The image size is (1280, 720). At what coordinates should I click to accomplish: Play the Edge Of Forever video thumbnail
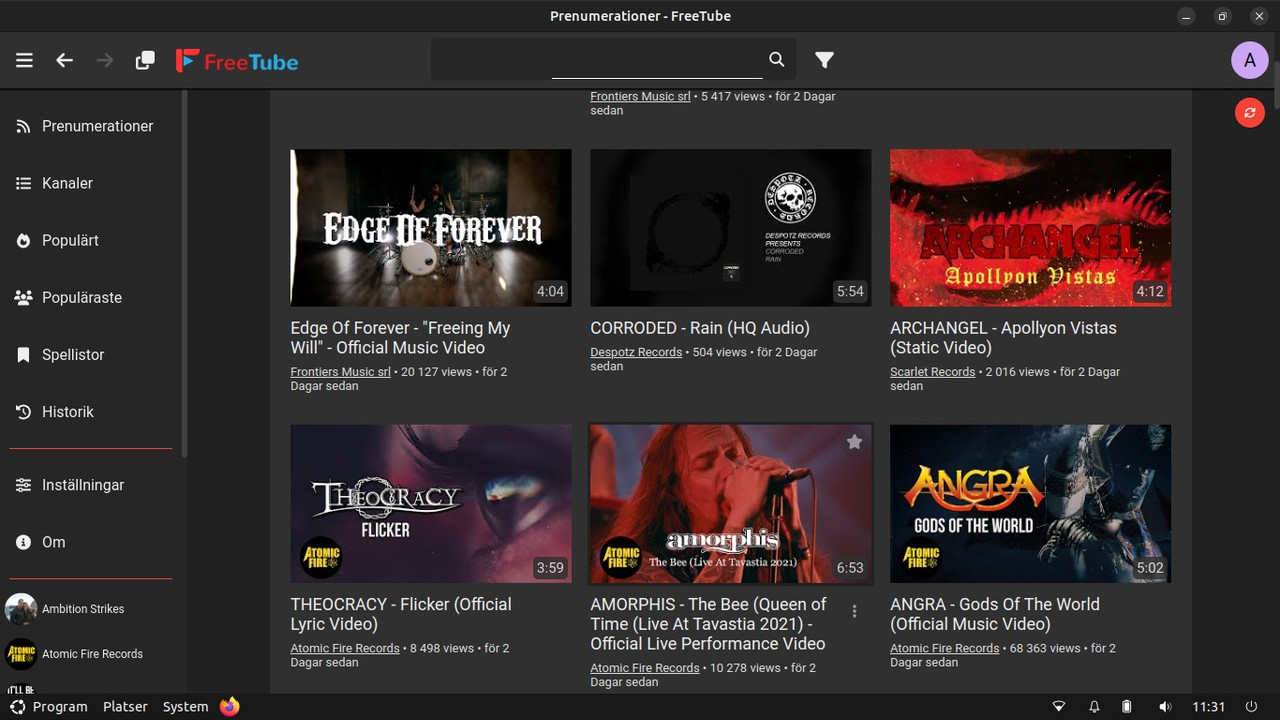point(431,228)
